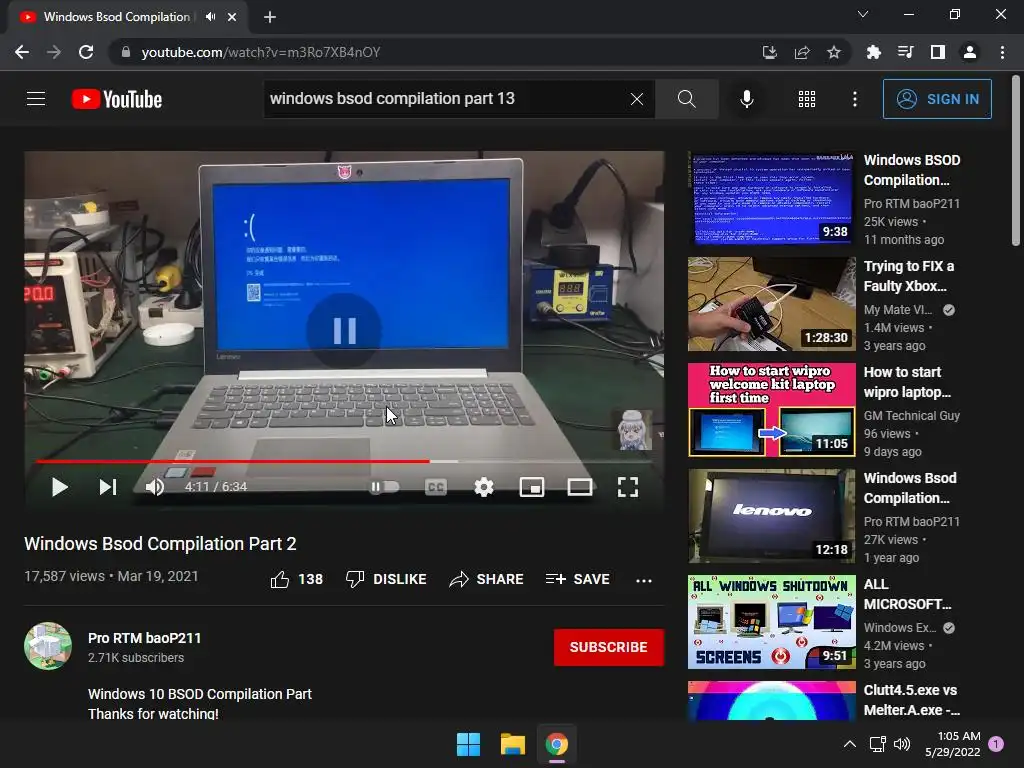Click the SIGN IN button
Image resolution: width=1024 pixels, height=768 pixels.
pyautogui.click(x=936, y=99)
